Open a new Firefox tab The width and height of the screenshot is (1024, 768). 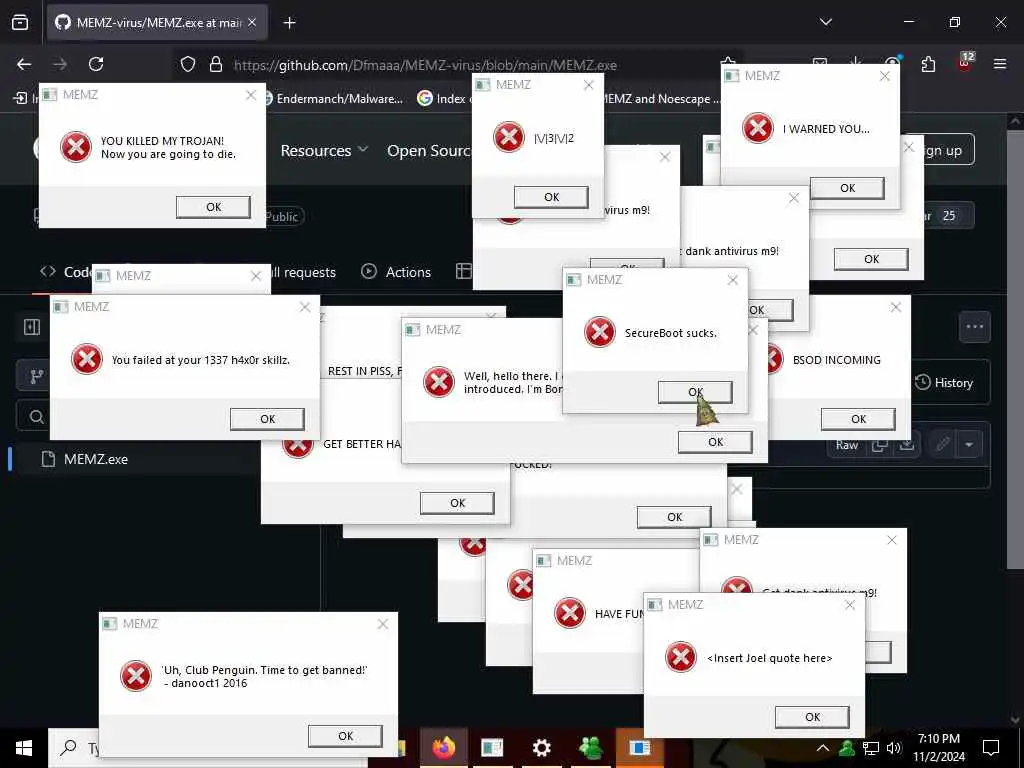pos(289,23)
